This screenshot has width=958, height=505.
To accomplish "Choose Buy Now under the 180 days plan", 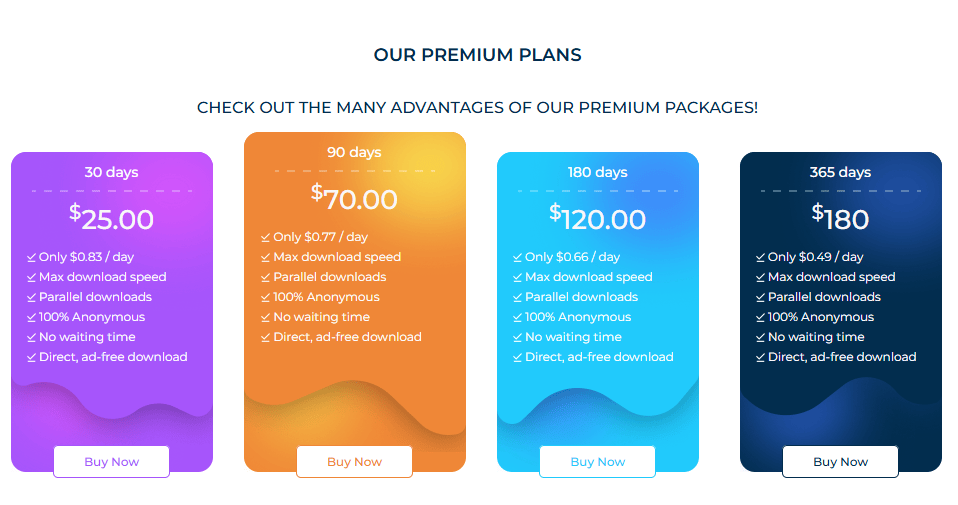I will pyautogui.click(x=597, y=462).
